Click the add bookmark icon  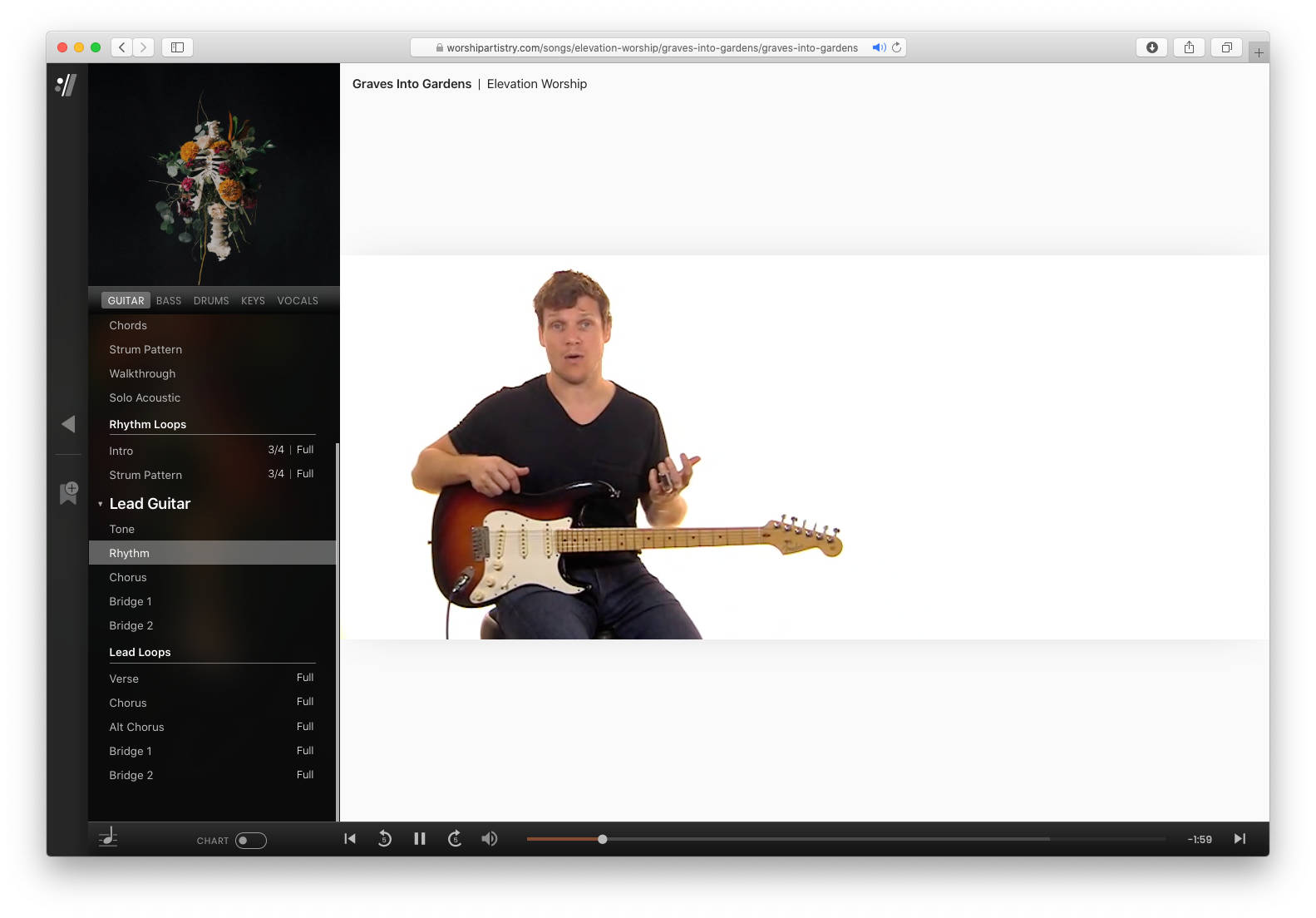coord(68,492)
